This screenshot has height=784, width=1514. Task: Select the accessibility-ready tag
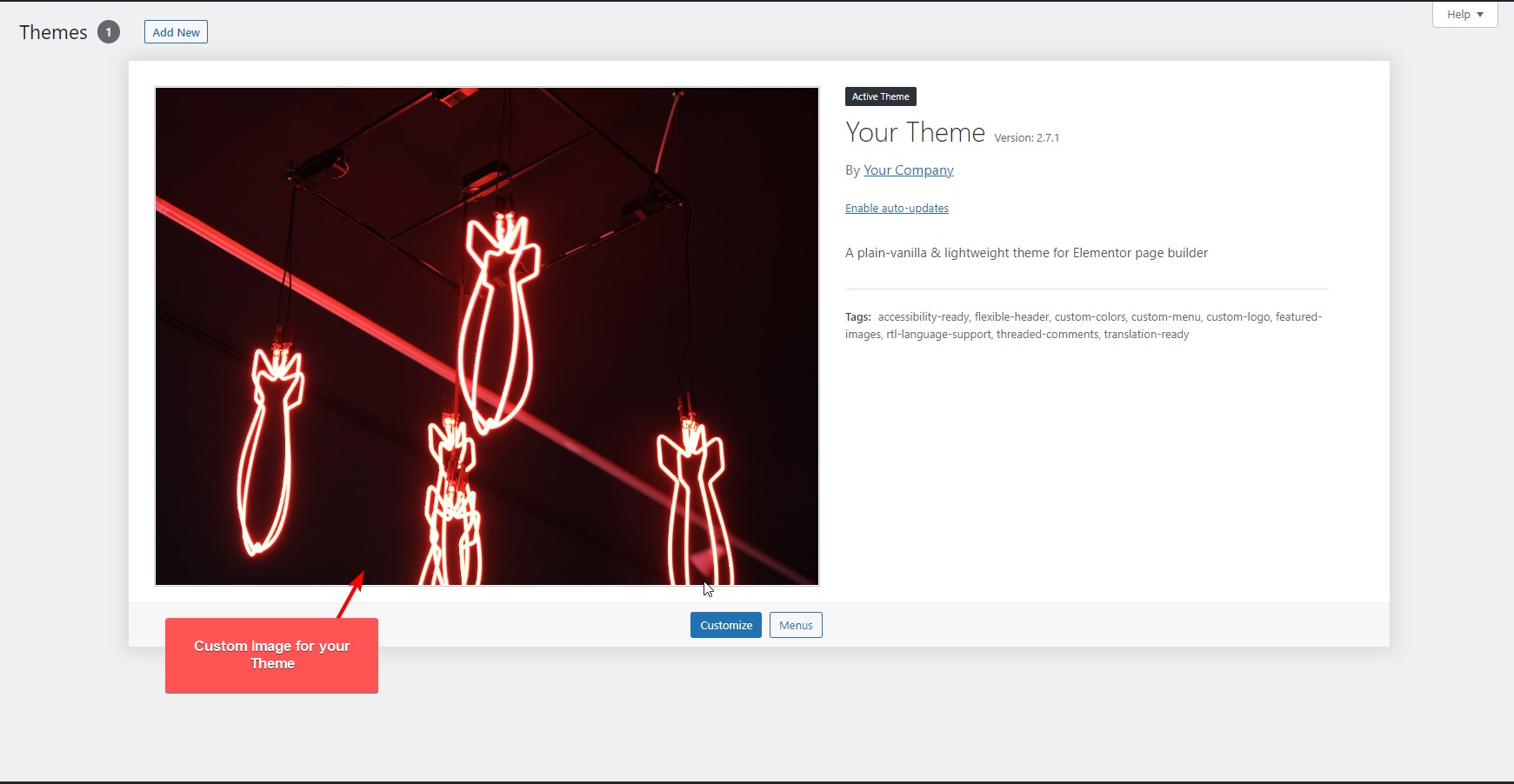[924, 316]
